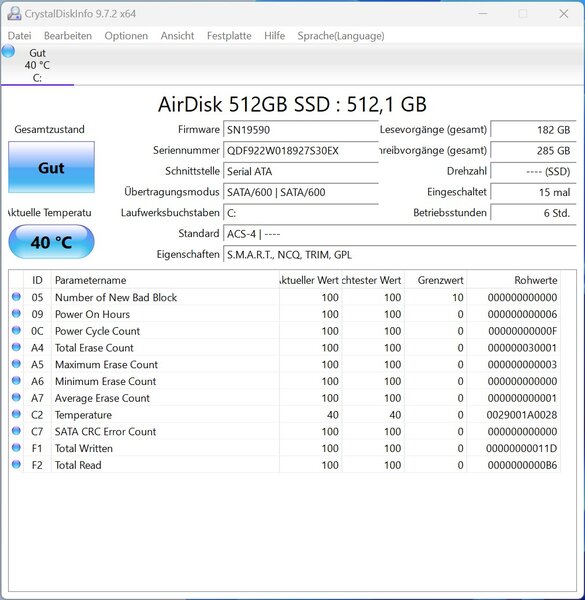Click the Schnittstelle field Serial ATA
Image resolution: width=585 pixels, height=600 pixels.
(x=301, y=171)
